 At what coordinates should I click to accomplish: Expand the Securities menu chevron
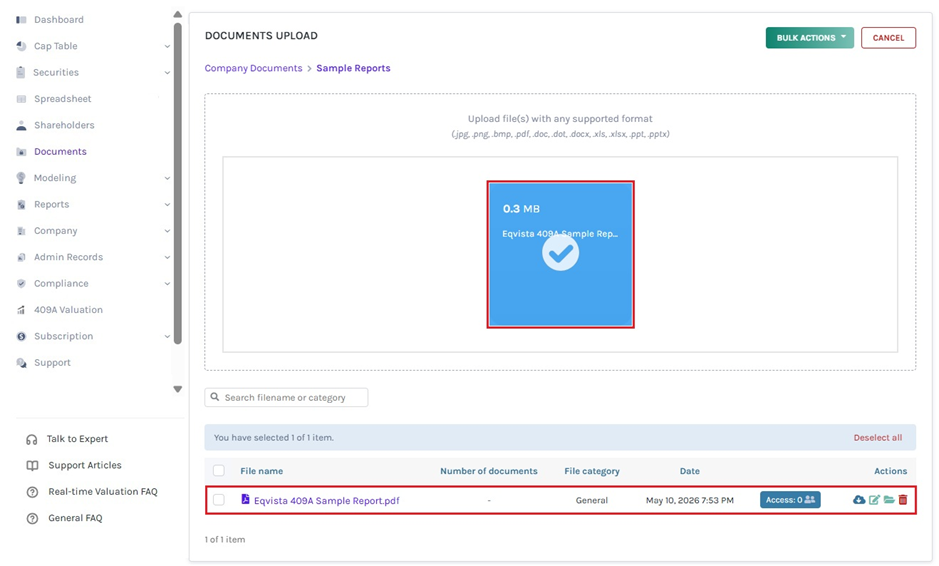tap(167, 72)
